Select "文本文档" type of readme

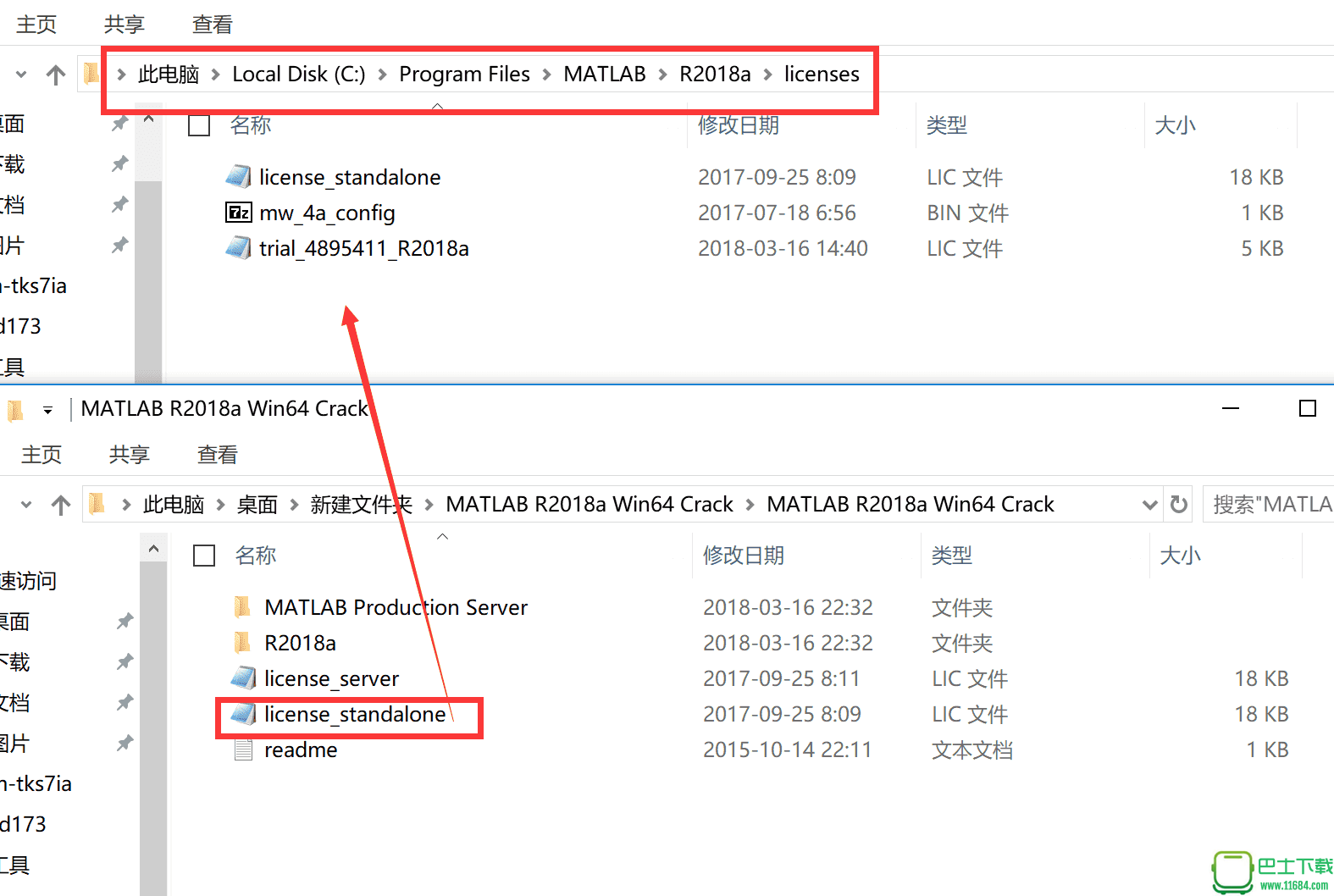click(x=972, y=749)
